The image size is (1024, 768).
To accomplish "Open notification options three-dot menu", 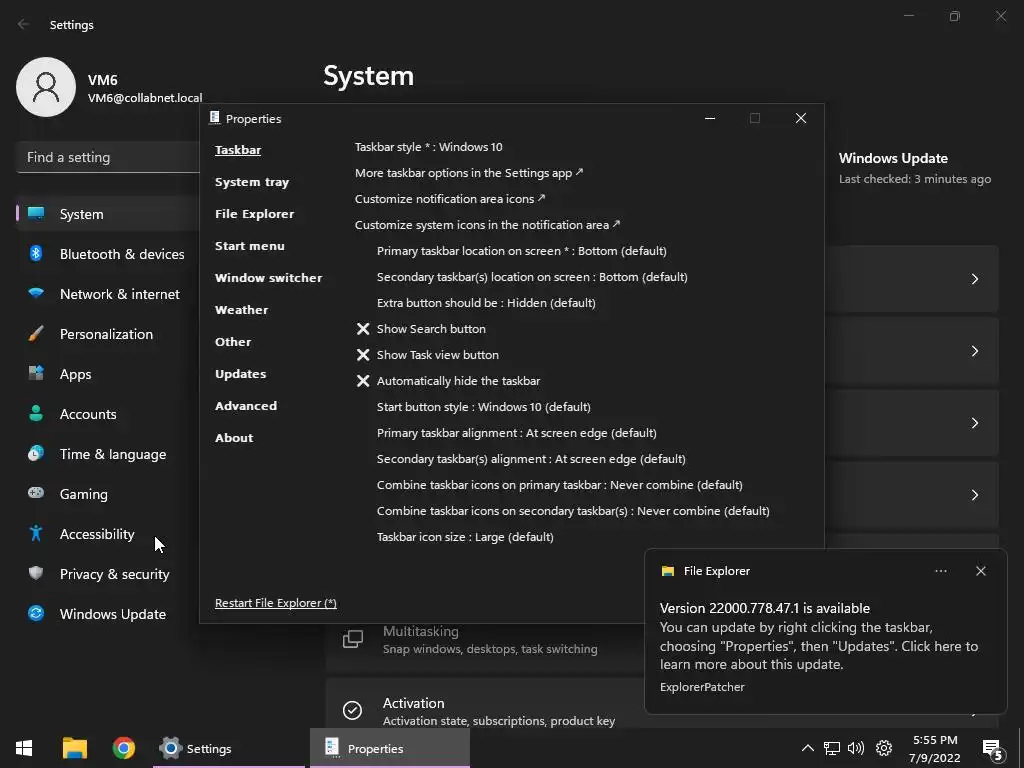I will pyautogui.click(x=940, y=571).
